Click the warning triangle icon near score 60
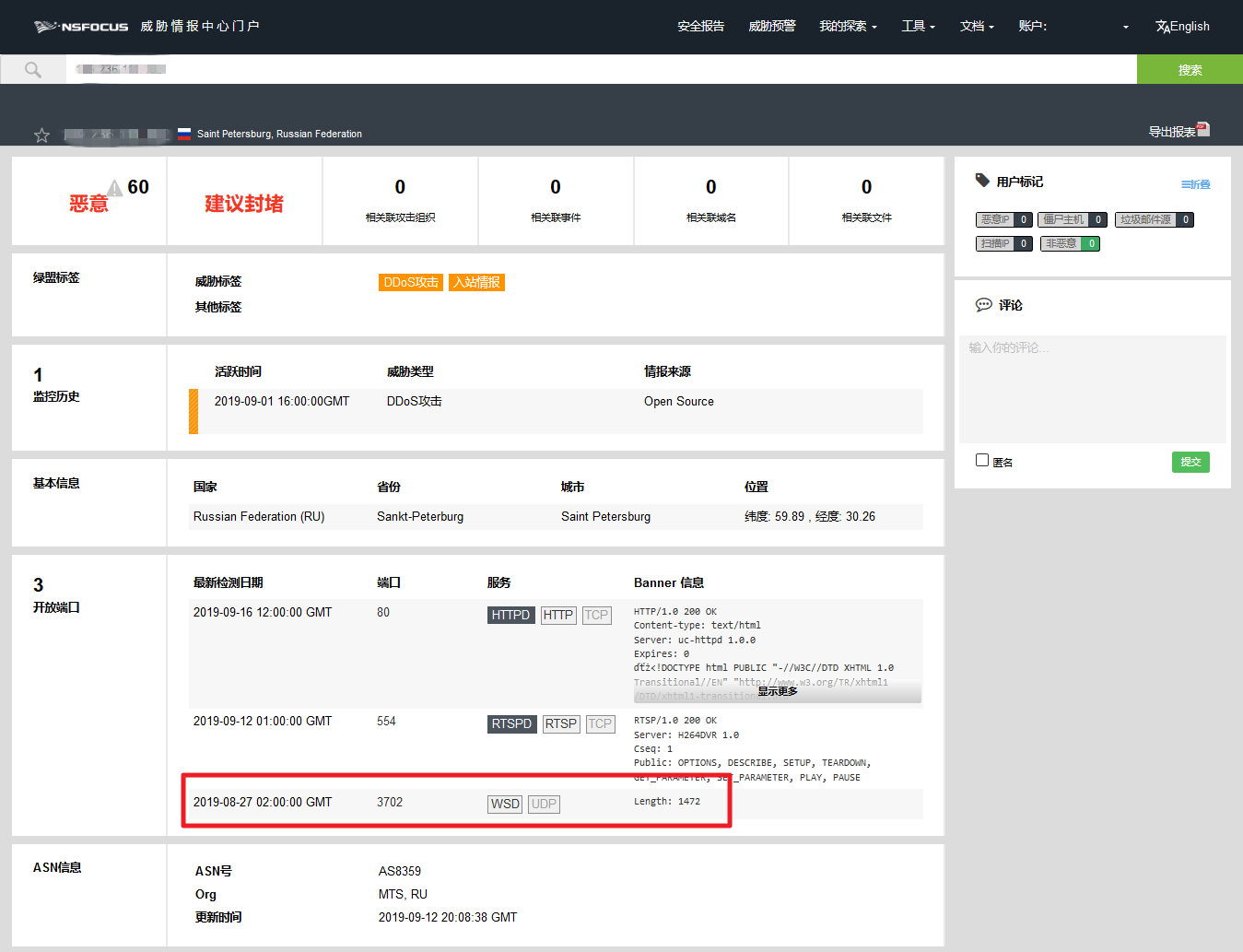 tap(114, 189)
